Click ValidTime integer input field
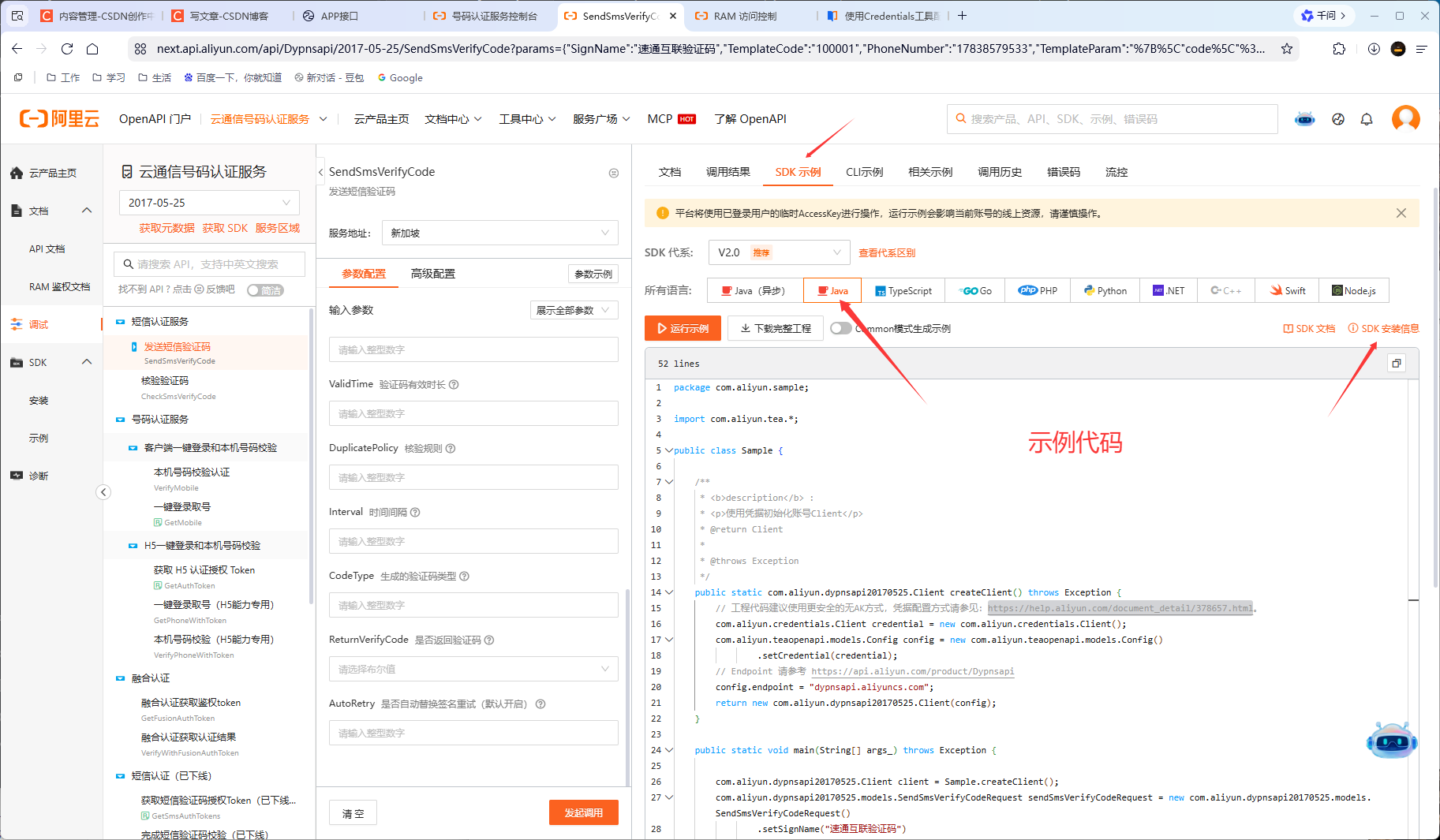 coord(473,413)
